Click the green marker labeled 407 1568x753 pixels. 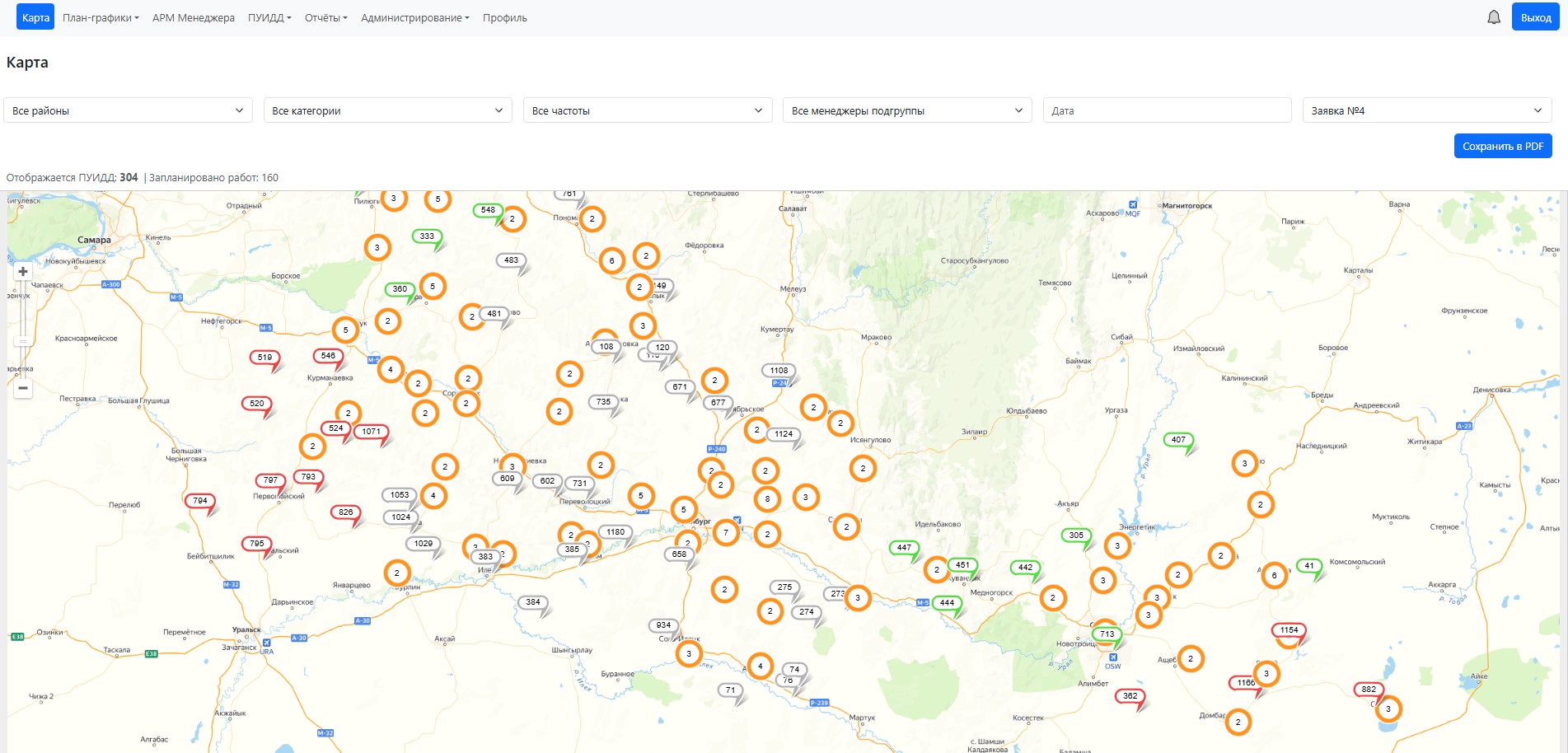(x=1178, y=440)
